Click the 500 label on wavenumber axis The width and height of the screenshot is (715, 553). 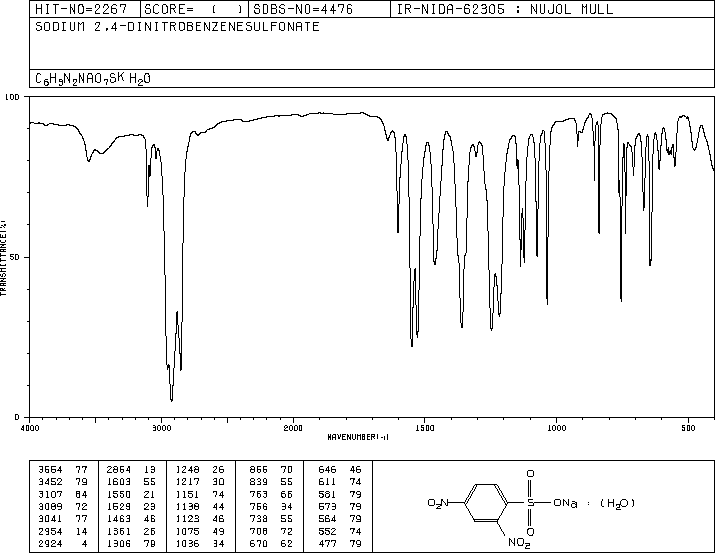688,428
